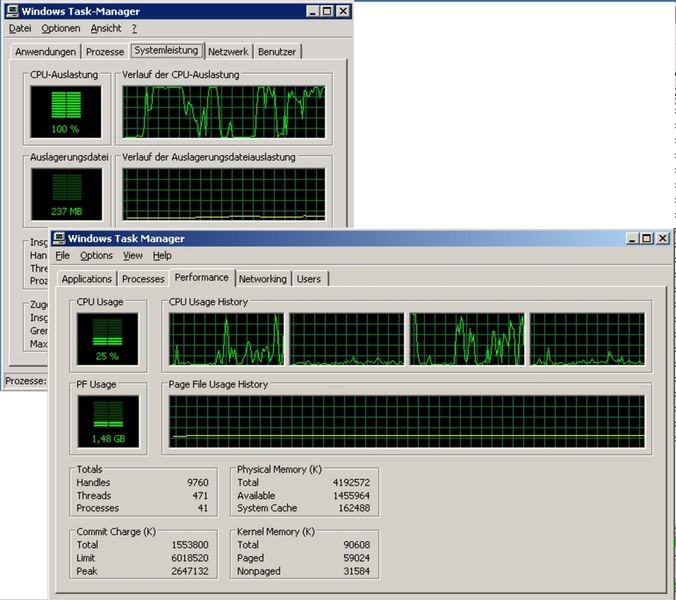Click the CPU Usage 25 % meter
This screenshot has width=676, height=600.
pyautogui.click(x=107, y=339)
